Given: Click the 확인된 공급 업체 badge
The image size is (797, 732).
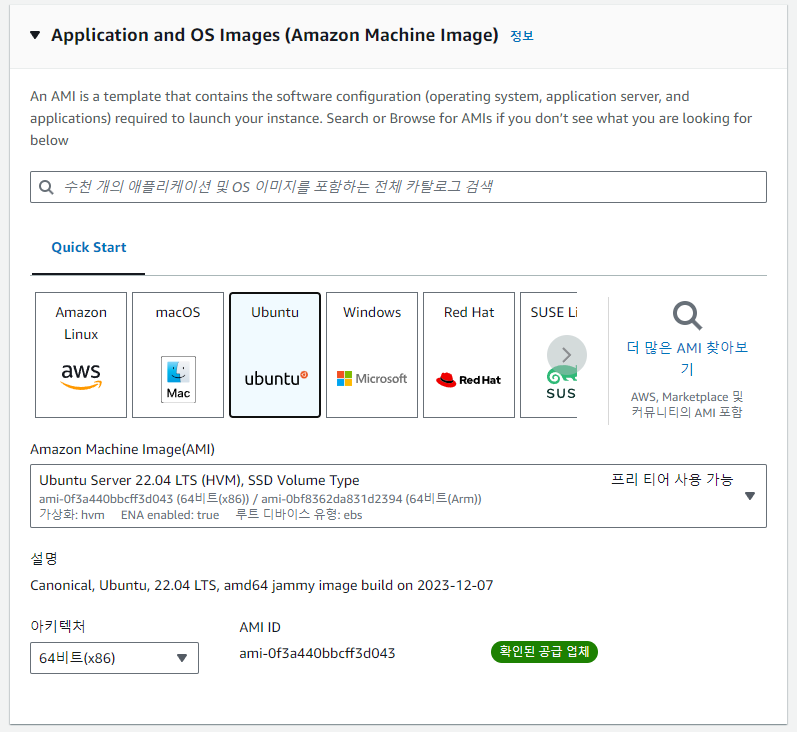Looking at the screenshot, I should click(x=544, y=652).
